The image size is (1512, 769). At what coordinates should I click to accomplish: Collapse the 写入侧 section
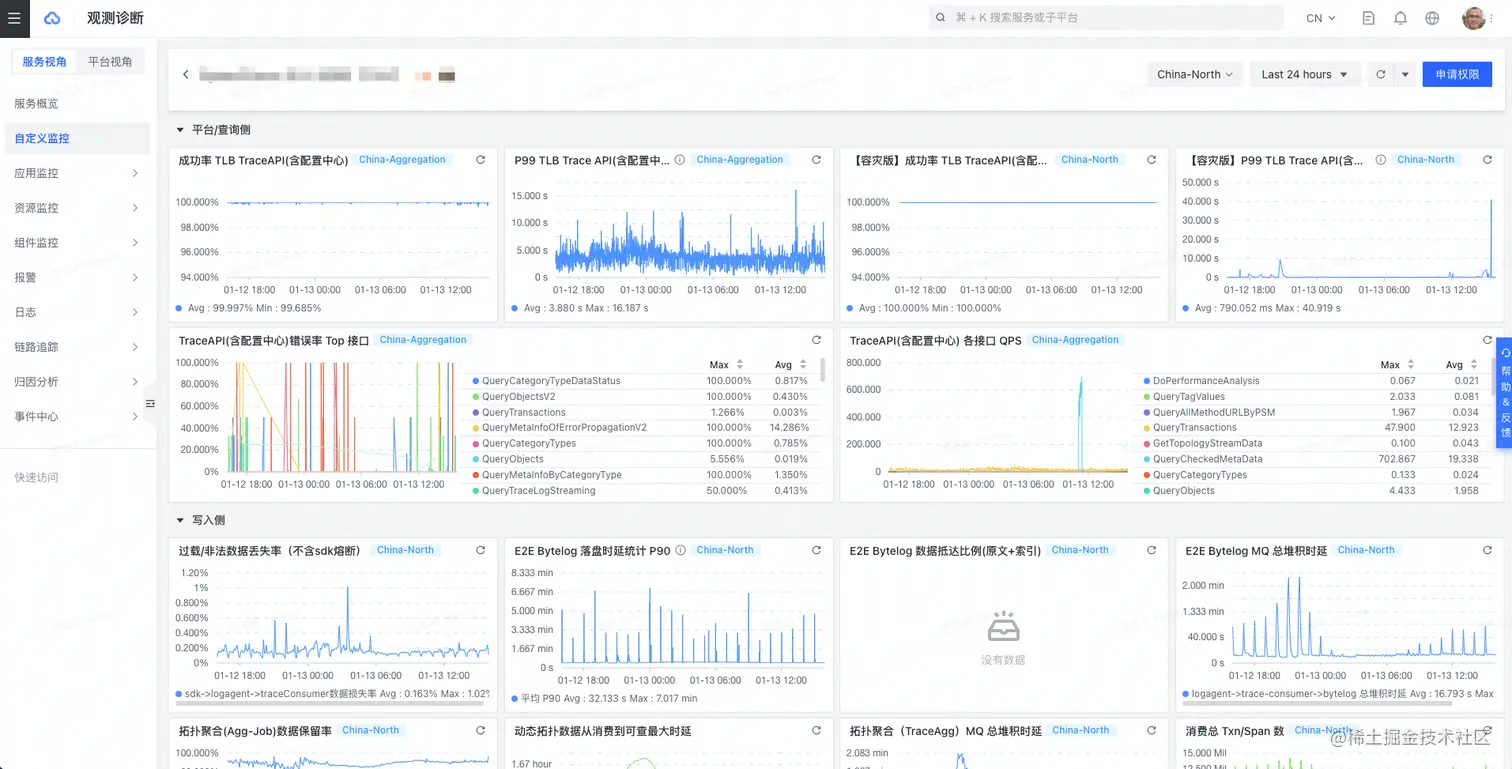click(x=181, y=520)
